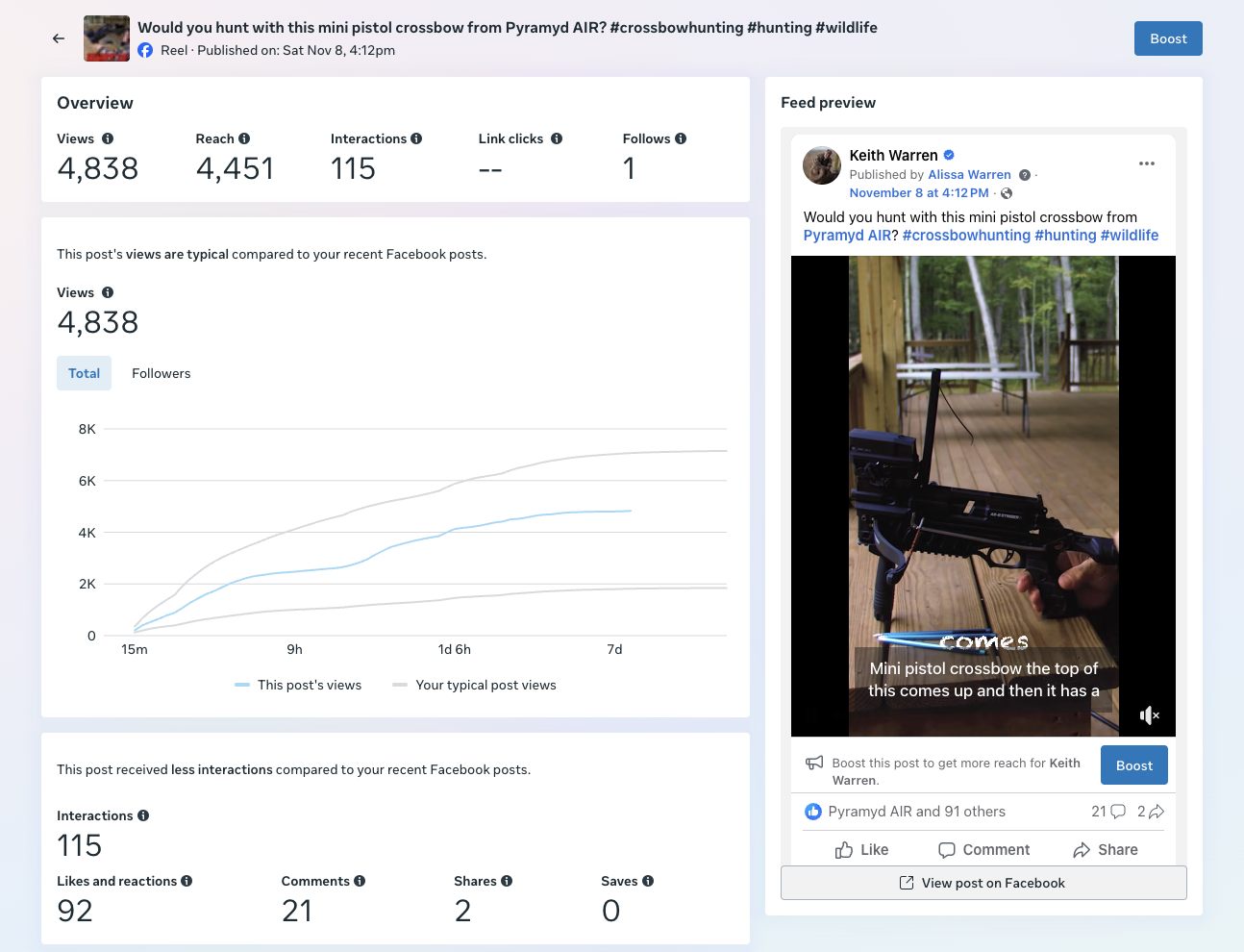Click help icon next to Alissa Warren

click(1025, 175)
